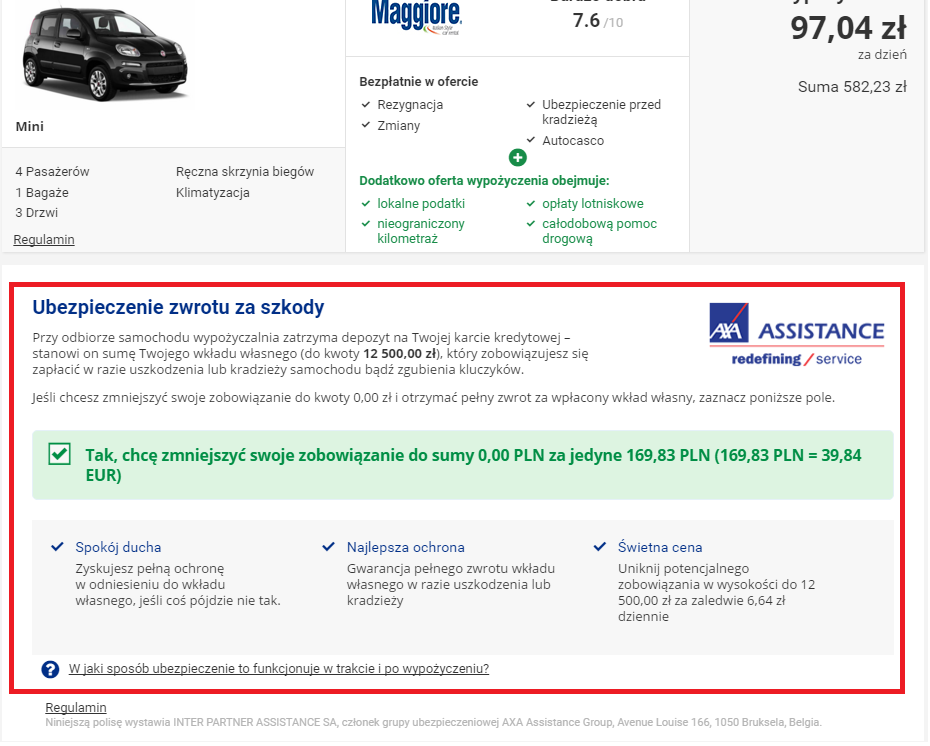Image resolution: width=930 pixels, height=746 pixels.
Task: Click the checkmark icon beside 'Spokój ducha'
Action: tap(58, 547)
